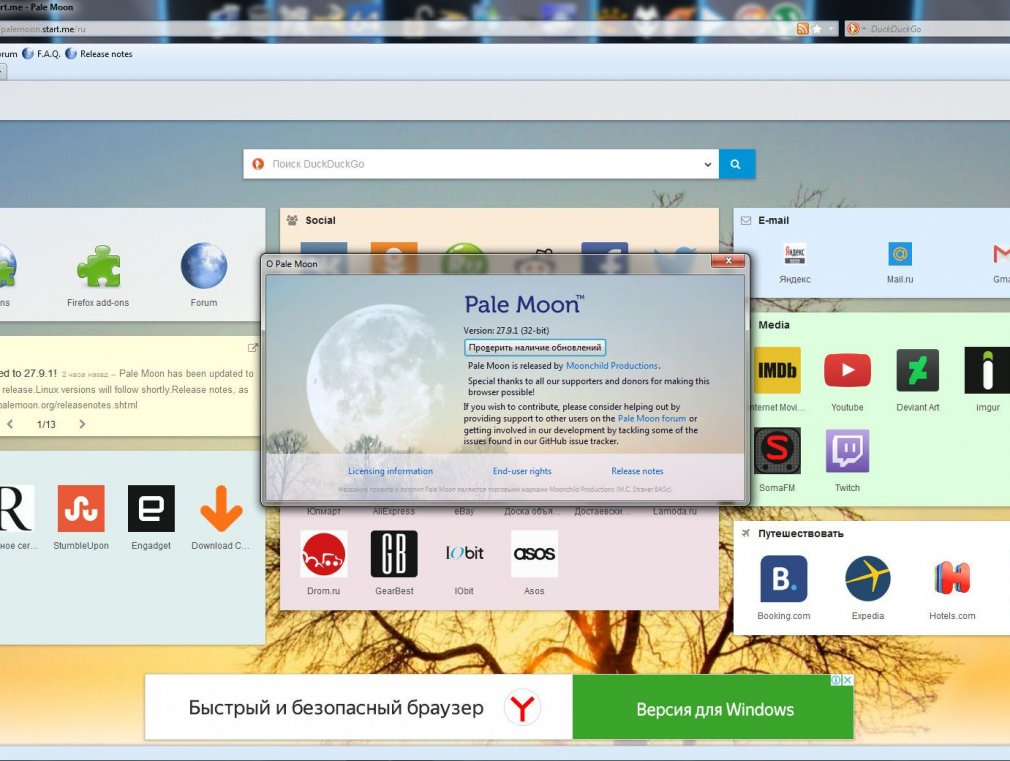This screenshot has width=1010, height=761.
Task: Click the bookmark star in address bar
Action: coord(817,28)
